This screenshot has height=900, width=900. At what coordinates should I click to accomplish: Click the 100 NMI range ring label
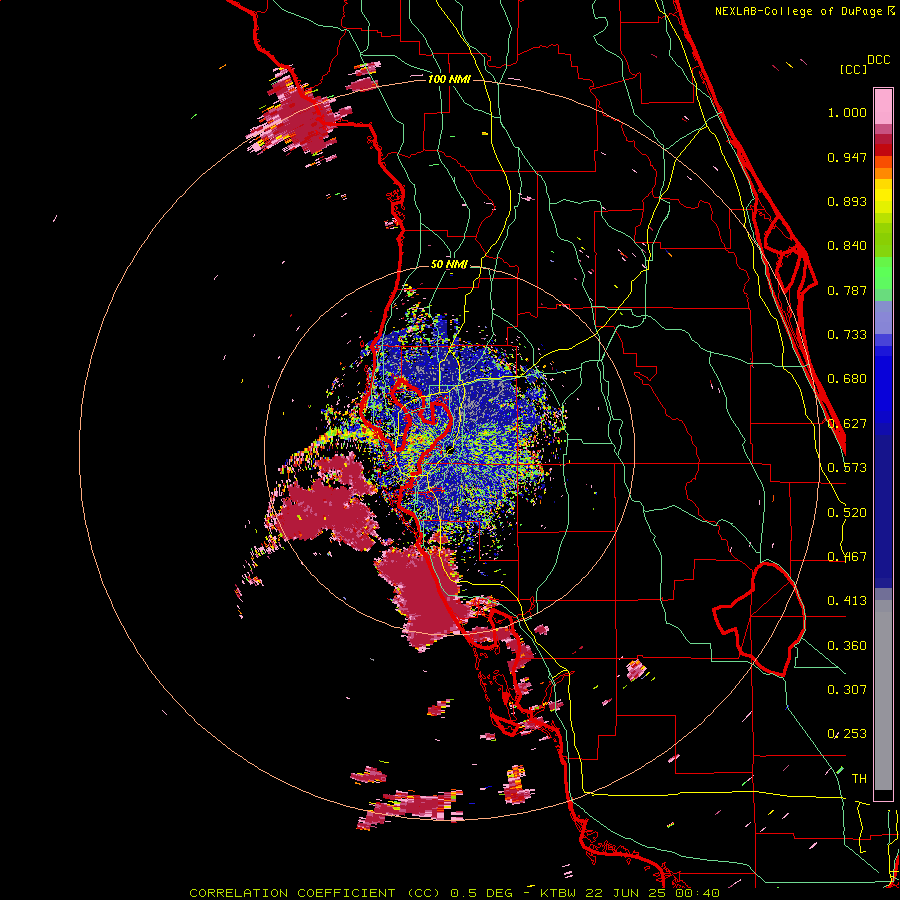(x=449, y=79)
